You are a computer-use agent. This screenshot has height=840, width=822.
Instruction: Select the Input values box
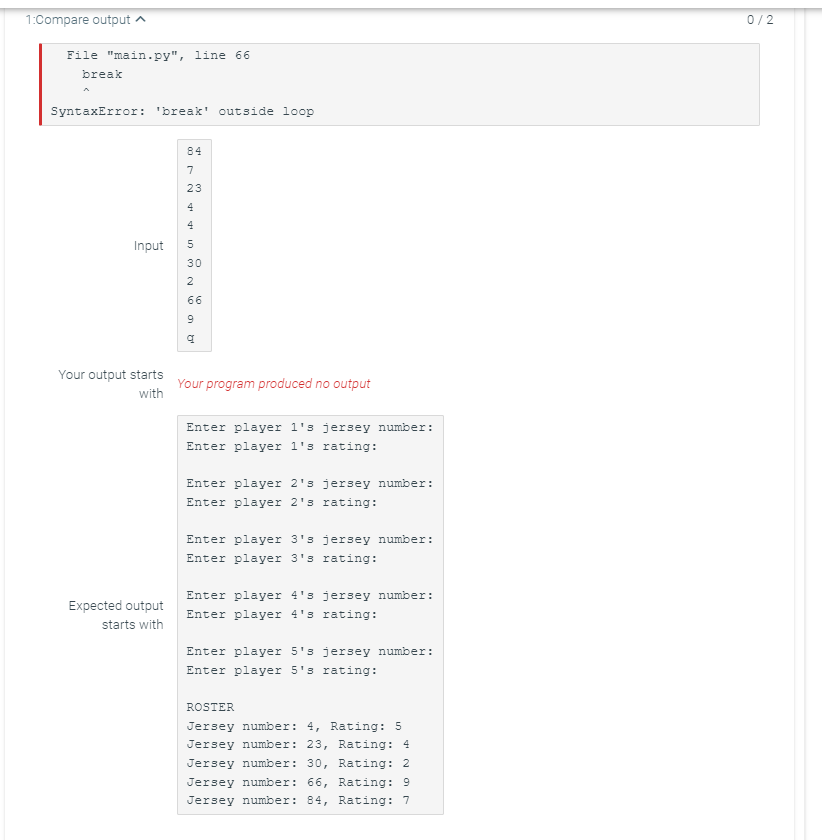tap(195, 245)
